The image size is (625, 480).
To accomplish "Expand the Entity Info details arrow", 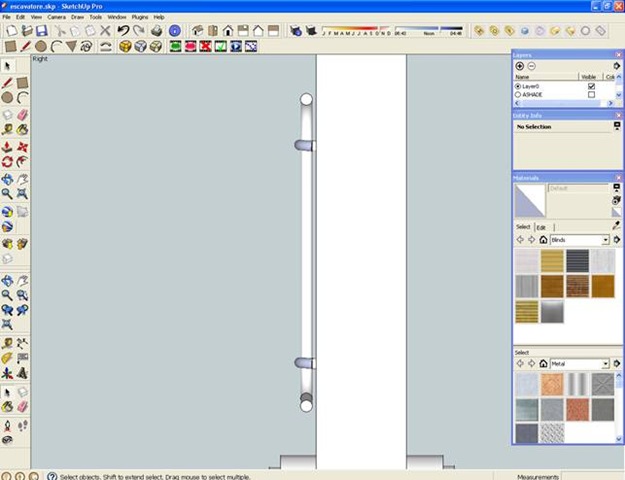I will point(616,127).
